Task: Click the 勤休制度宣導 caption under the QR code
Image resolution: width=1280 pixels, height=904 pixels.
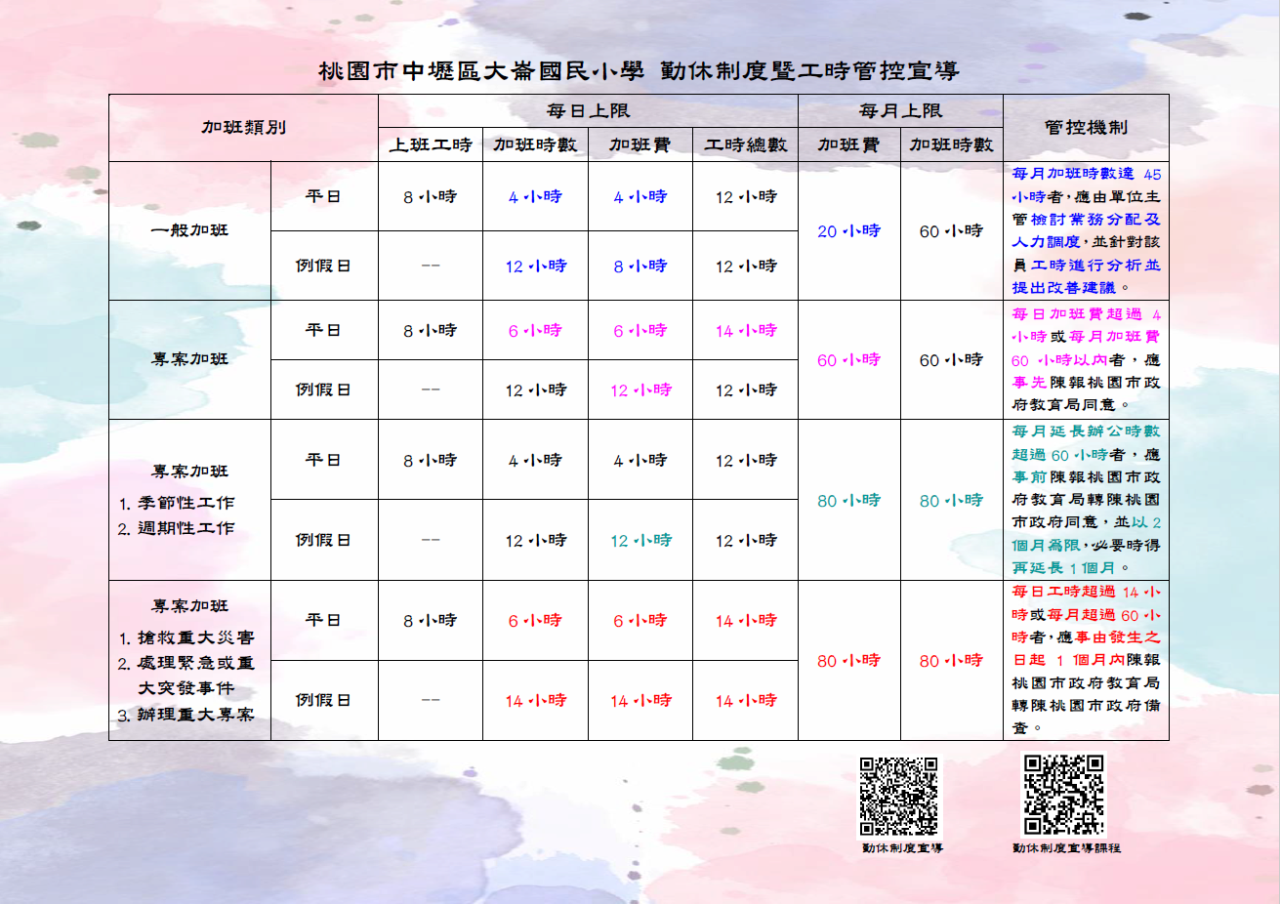Action: [x=903, y=848]
